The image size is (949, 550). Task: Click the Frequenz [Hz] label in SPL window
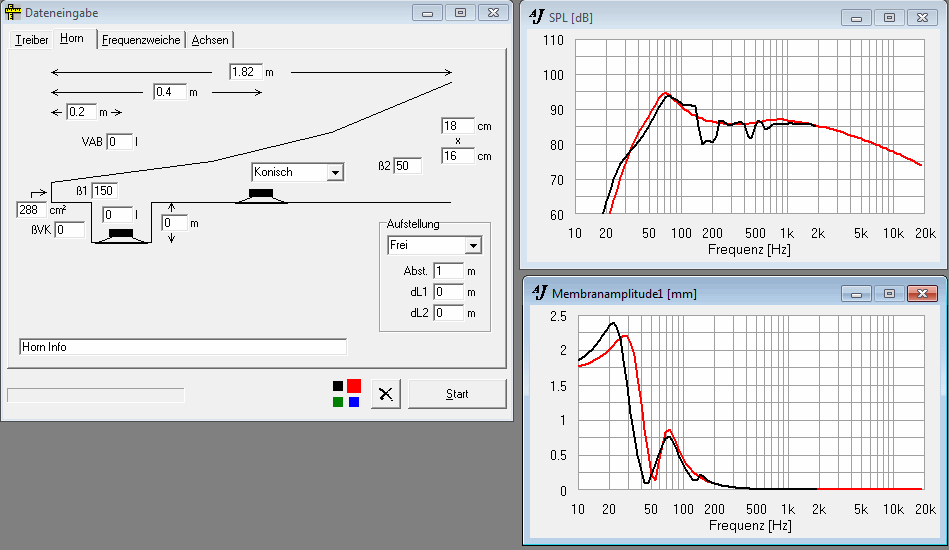tap(749, 249)
